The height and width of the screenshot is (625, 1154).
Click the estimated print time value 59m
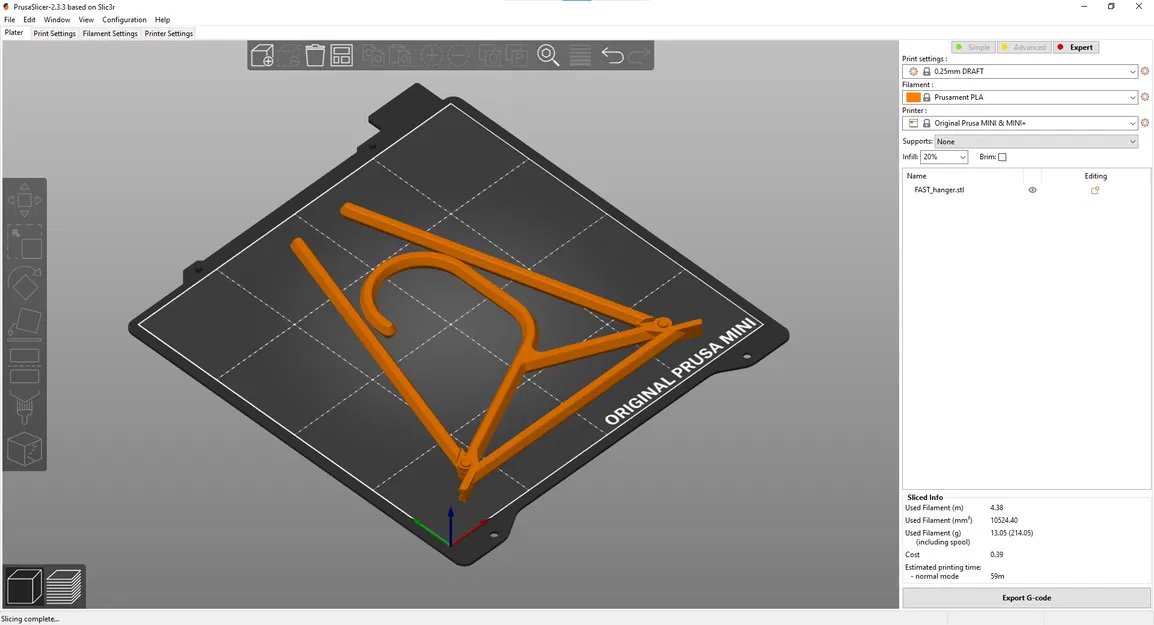tap(997, 576)
